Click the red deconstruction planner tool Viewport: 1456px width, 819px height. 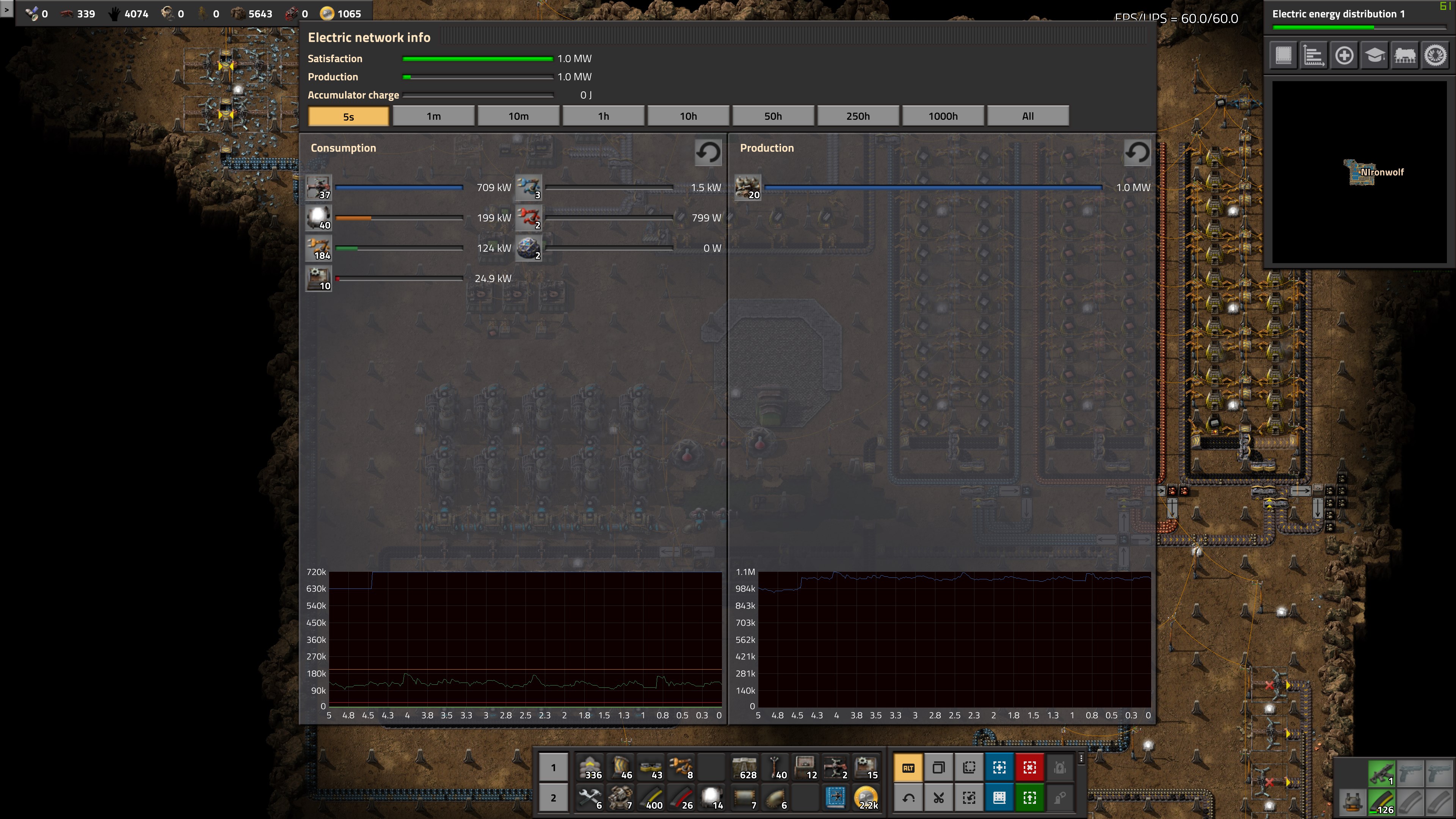pyautogui.click(x=1030, y=767)
